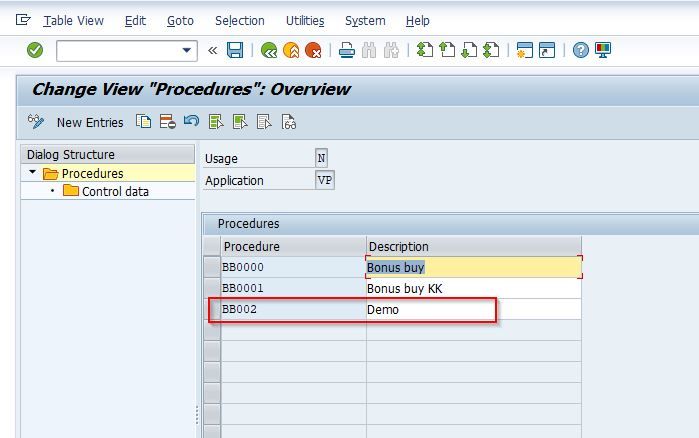The image size is (699, 438).
Task: Toggle Display/Change mode with pencil-glasses icon
Action: click(36, 122)
